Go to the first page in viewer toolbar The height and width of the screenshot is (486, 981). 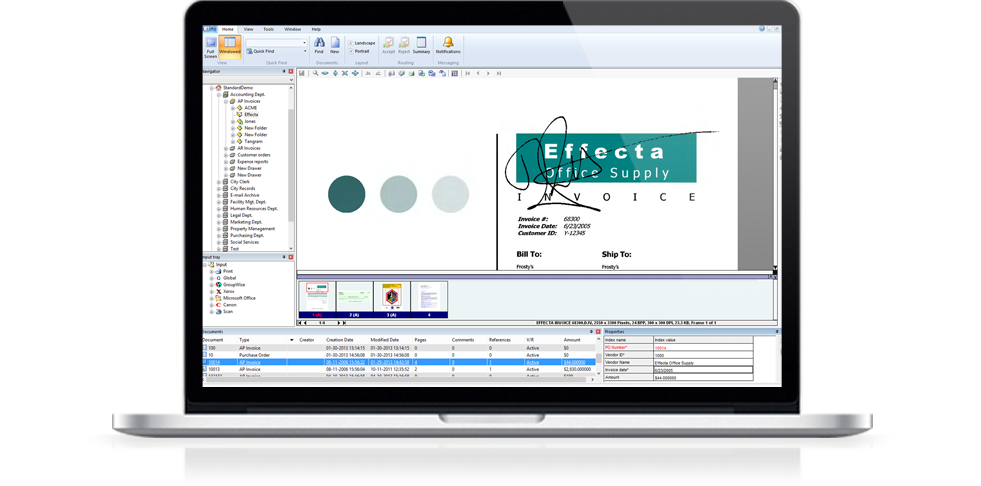point(468,73)
